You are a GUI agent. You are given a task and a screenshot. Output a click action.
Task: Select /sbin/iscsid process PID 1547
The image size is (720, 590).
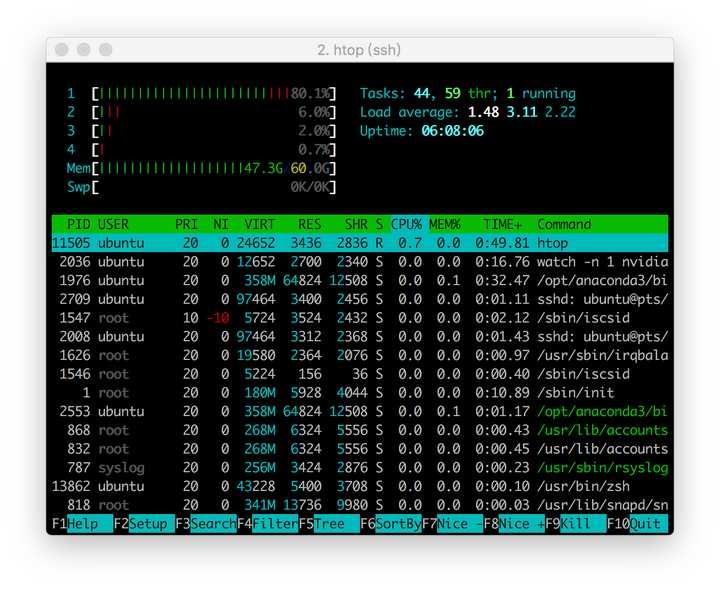pyautogui.click(x=360, y=318)
